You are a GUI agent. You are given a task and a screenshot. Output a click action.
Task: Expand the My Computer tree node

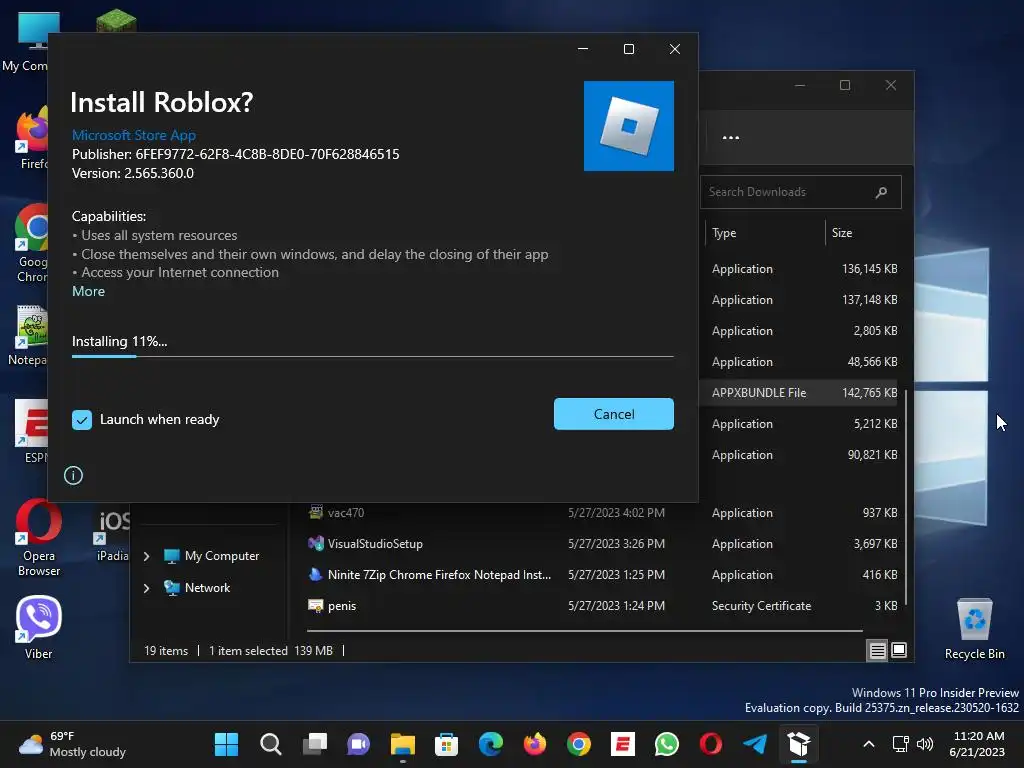click(x=146, y=556)
